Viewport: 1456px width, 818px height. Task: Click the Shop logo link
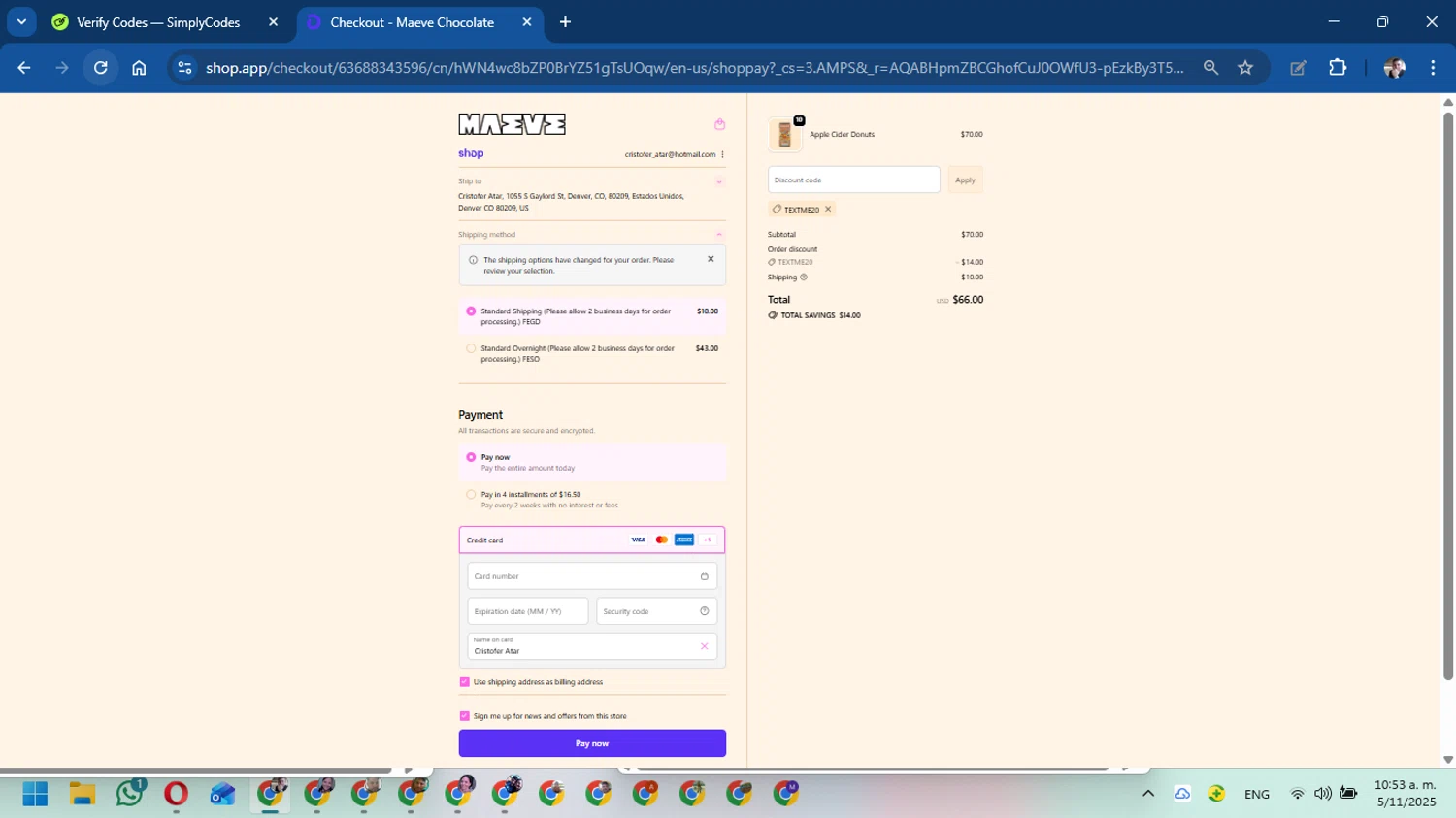tap(471, 153)
